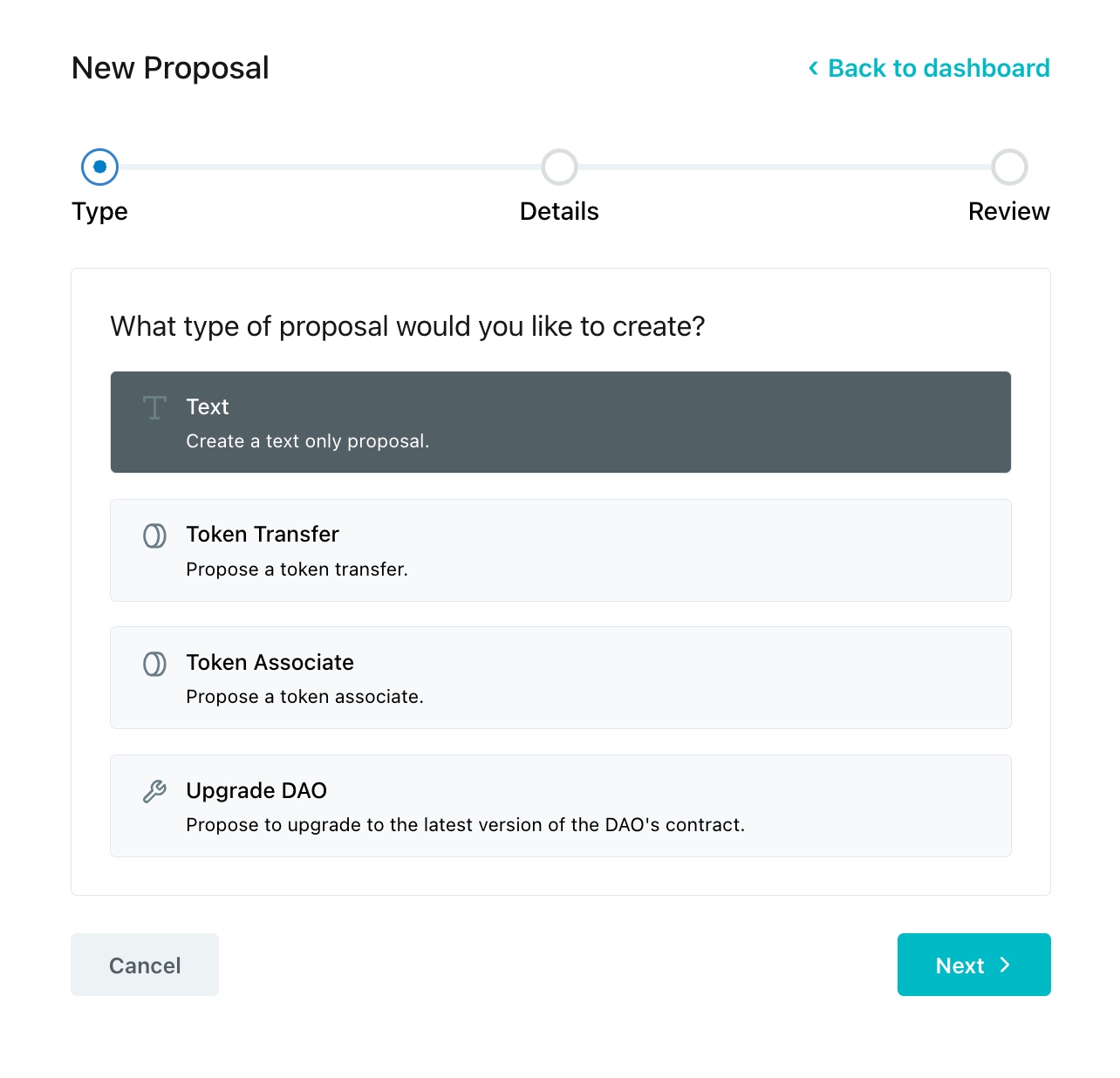Jump to the Review step circle

point(1009,167)
